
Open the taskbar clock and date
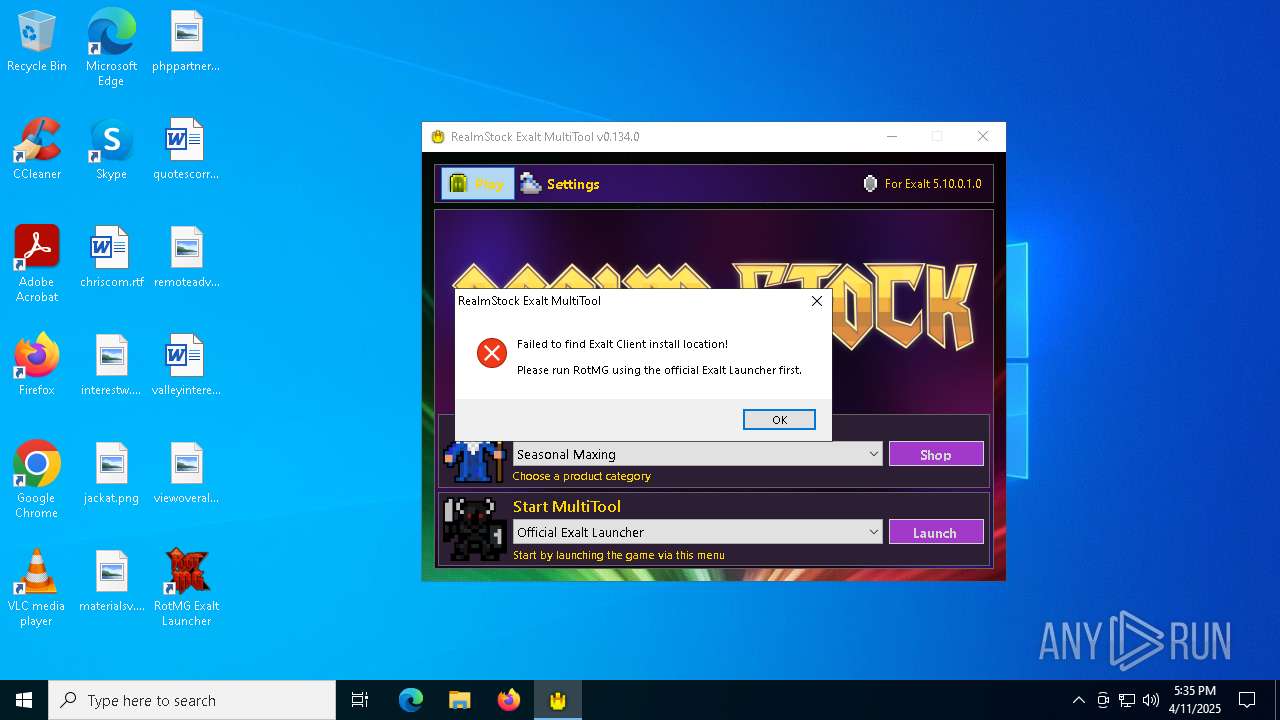click(x=1195, y=700)
